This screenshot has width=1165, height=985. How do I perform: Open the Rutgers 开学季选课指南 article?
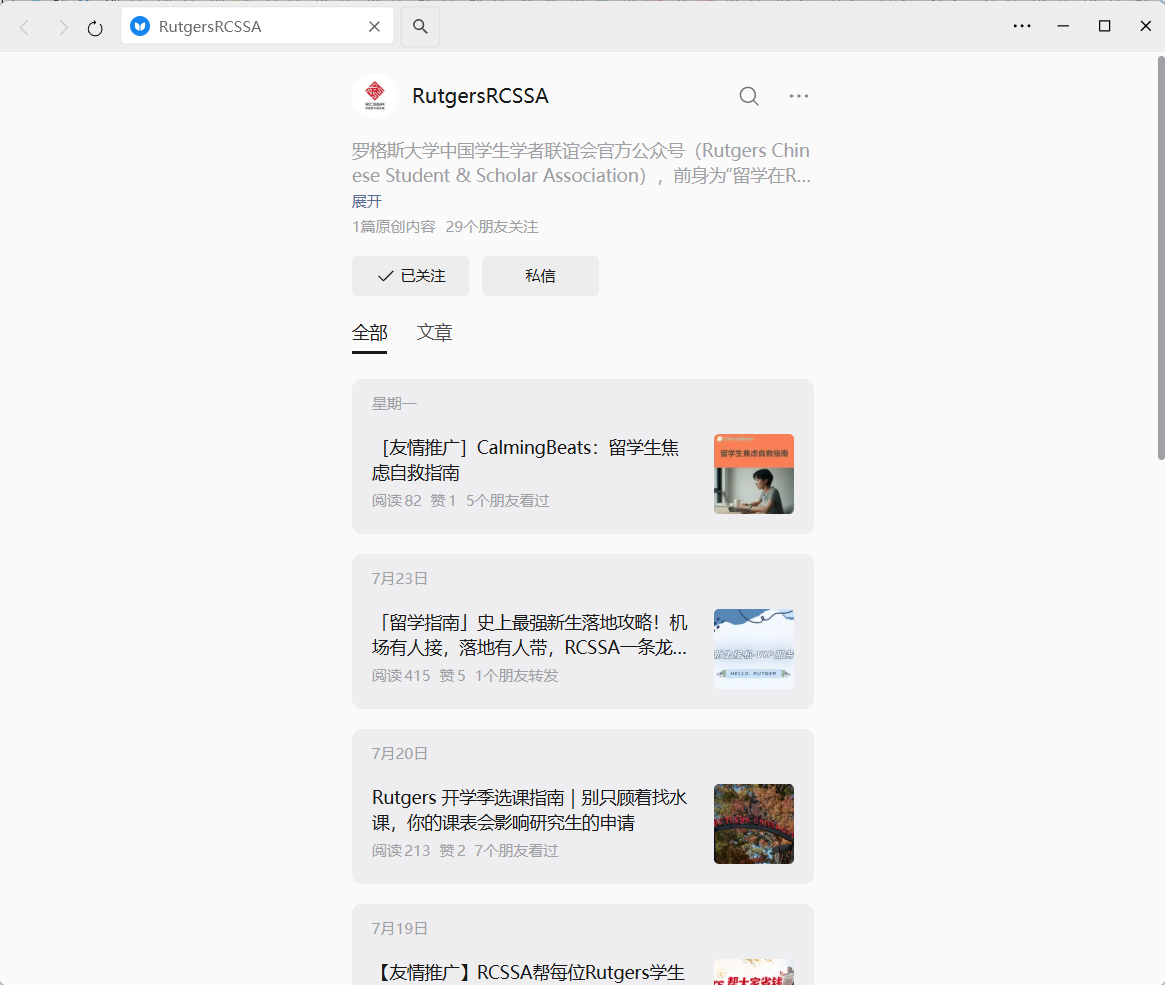pos(530,810)
